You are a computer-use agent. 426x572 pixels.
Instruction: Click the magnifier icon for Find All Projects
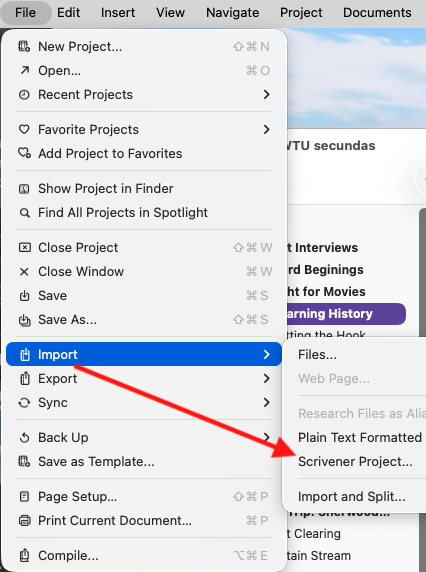[x=24, y=213]
